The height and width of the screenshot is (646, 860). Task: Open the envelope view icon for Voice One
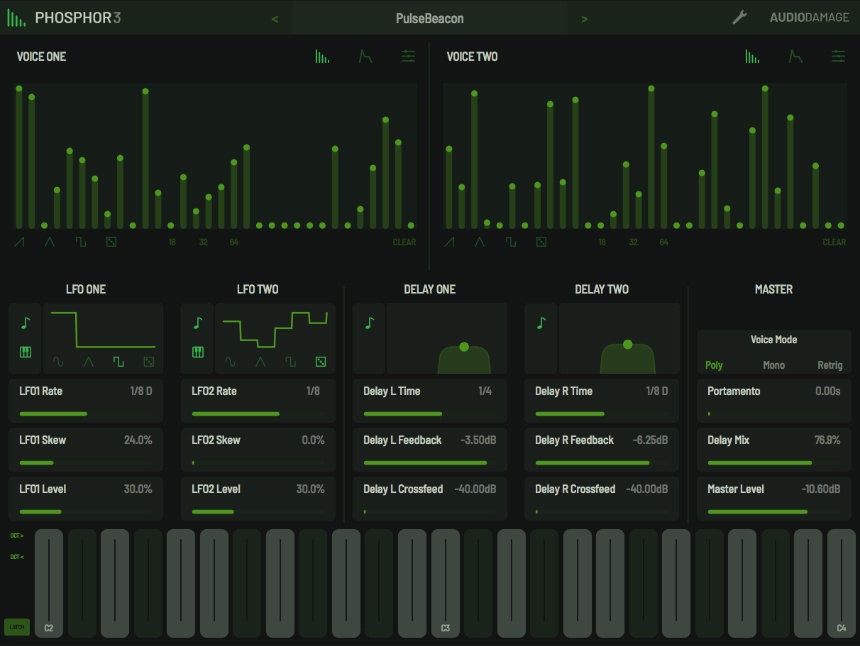pyautogui.click(x=364, y=57)
